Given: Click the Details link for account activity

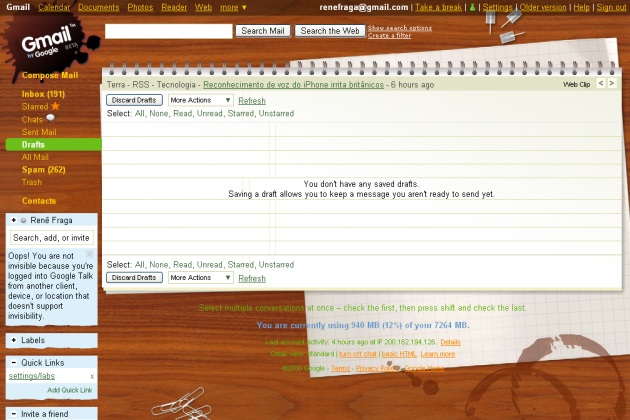Looking at the screenshot, I should tap(450, 342).
